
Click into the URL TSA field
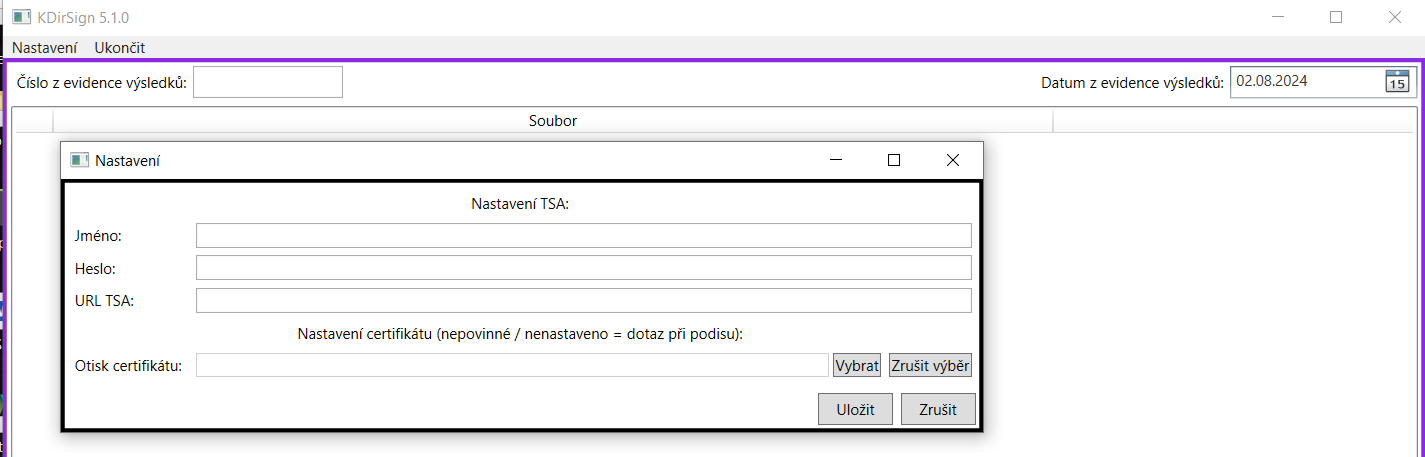coord(583,301)
